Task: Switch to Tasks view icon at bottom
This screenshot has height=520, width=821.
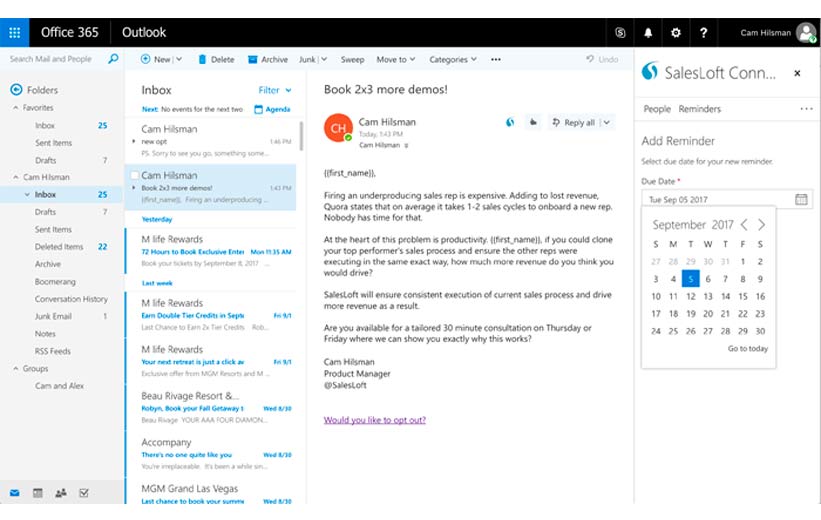Action: (84, 493)
